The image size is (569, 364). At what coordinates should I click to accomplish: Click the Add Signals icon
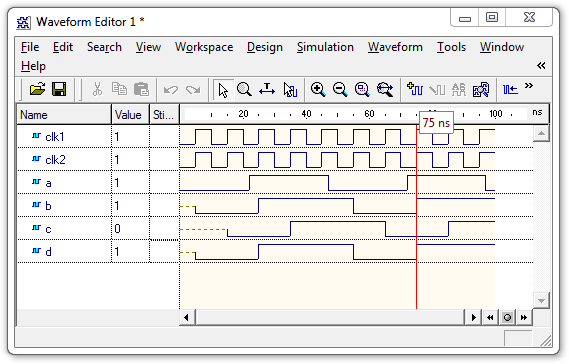pyautogui.click(x=415, y=89)
